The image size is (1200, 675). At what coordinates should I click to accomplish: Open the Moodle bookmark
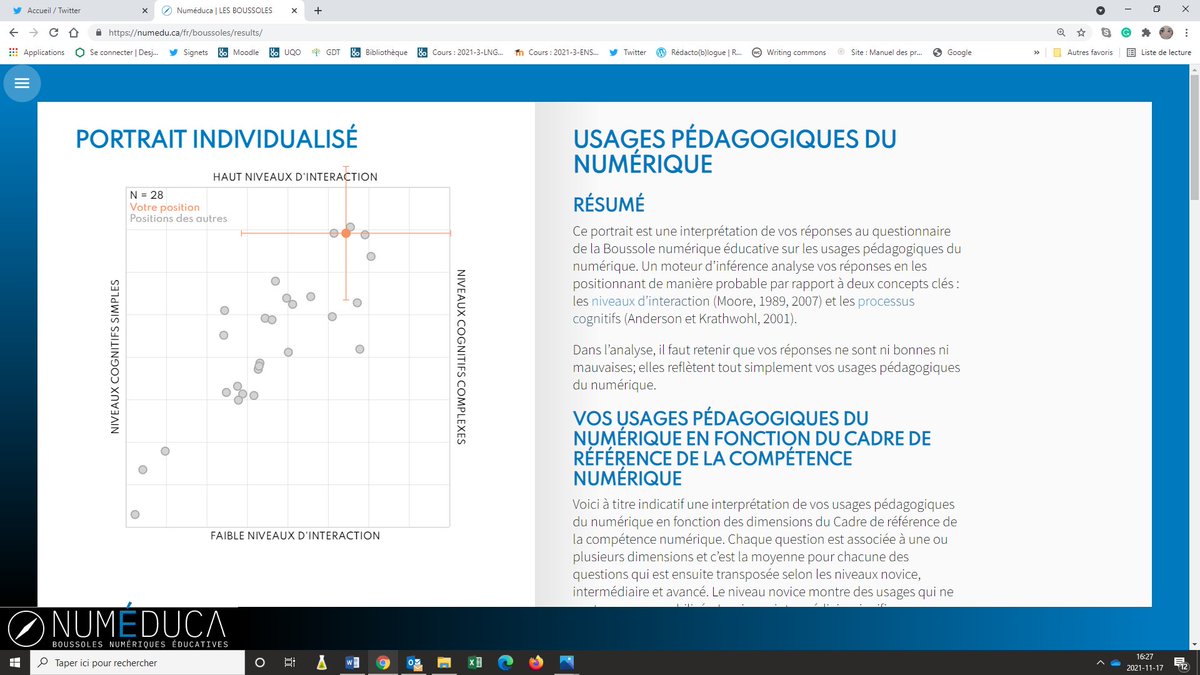(x=239, y=52)
